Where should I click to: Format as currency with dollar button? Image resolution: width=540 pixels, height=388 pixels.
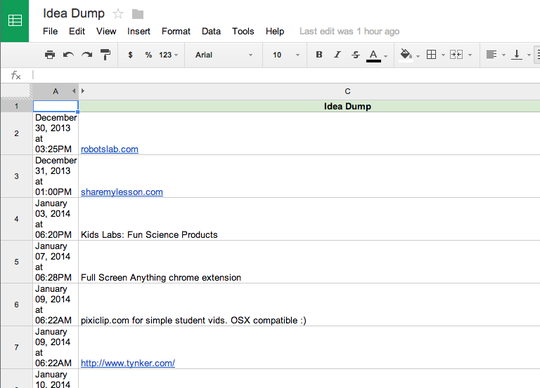pos(130,55)
